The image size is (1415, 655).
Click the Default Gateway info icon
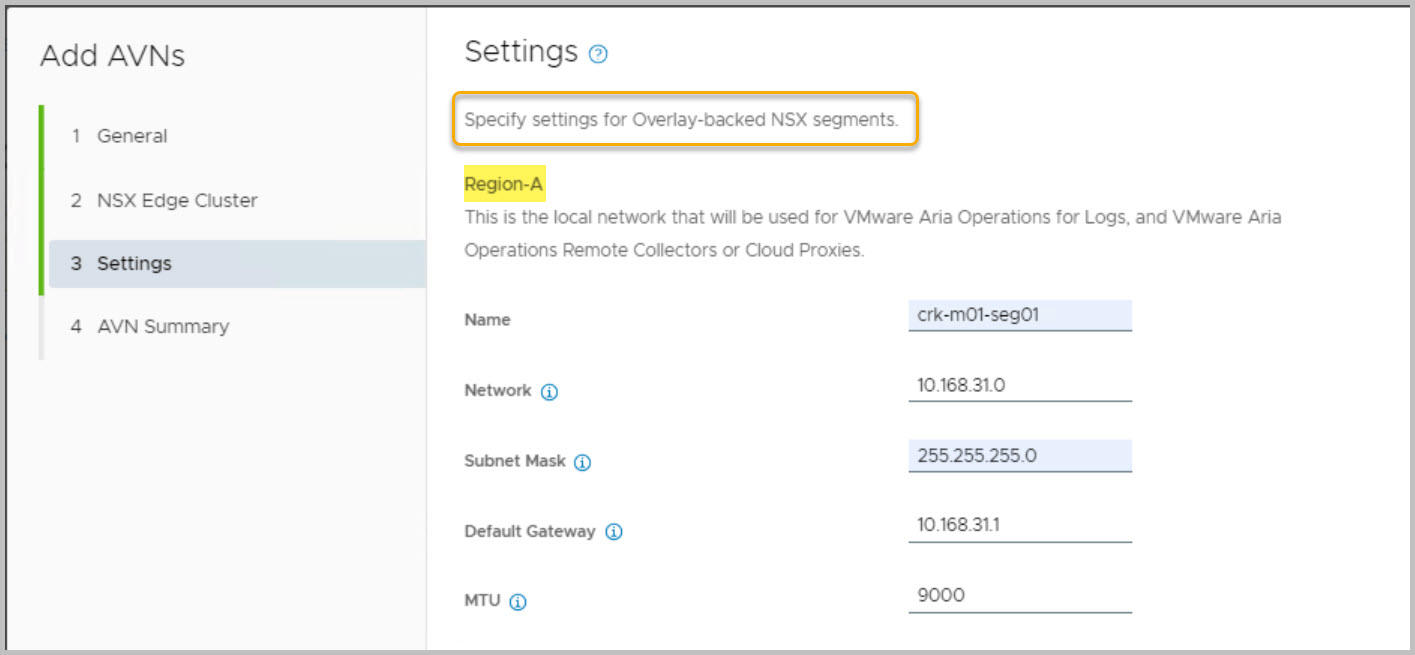614,532
